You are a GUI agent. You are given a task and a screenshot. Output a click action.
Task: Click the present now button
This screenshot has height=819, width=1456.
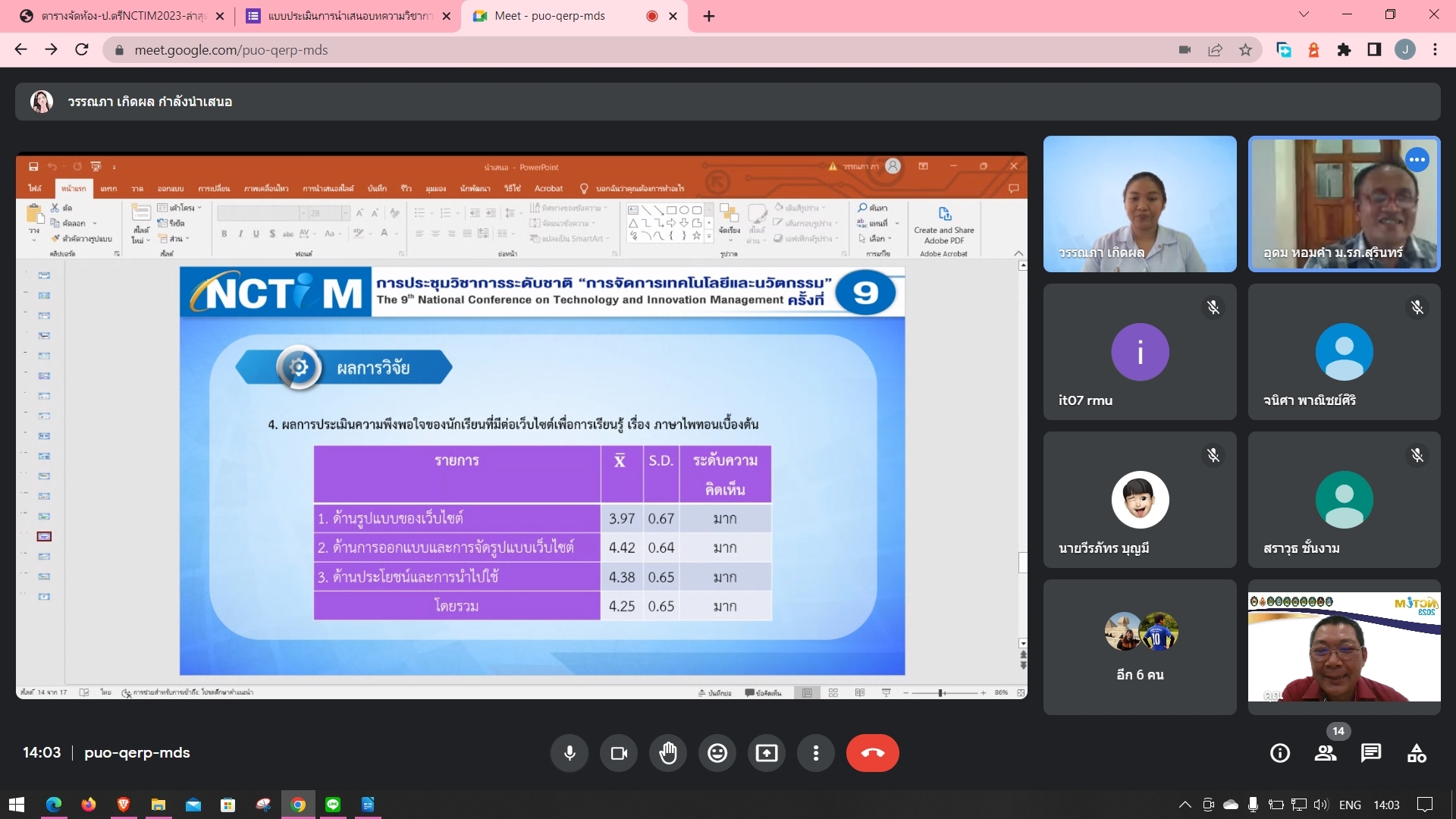coord(767,753)
